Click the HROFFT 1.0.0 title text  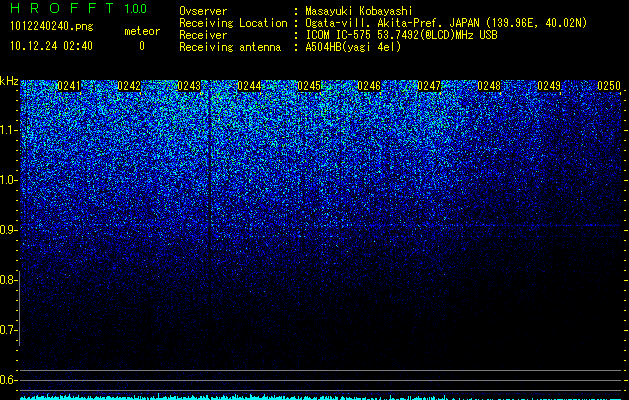78,8
